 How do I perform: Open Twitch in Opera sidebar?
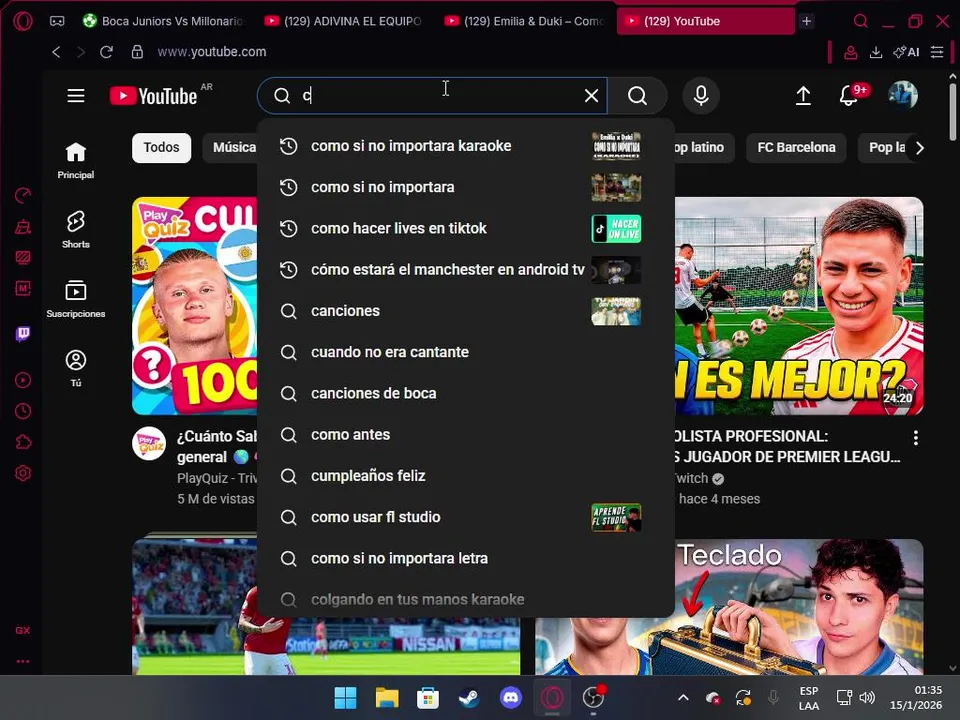[23, 334]
